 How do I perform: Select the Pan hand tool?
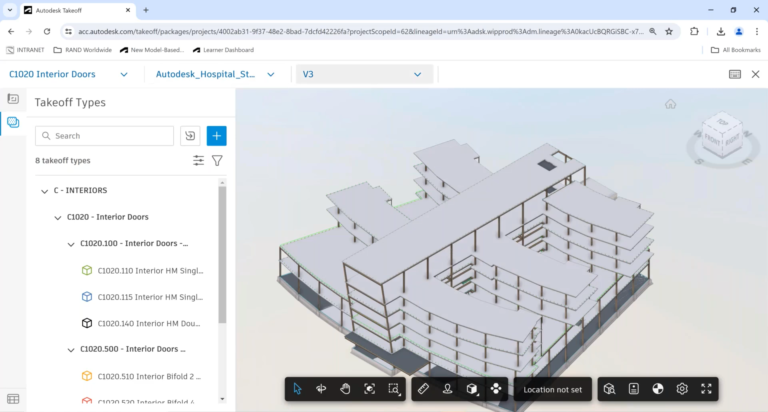pyautogui.click(x=345, y=389)
